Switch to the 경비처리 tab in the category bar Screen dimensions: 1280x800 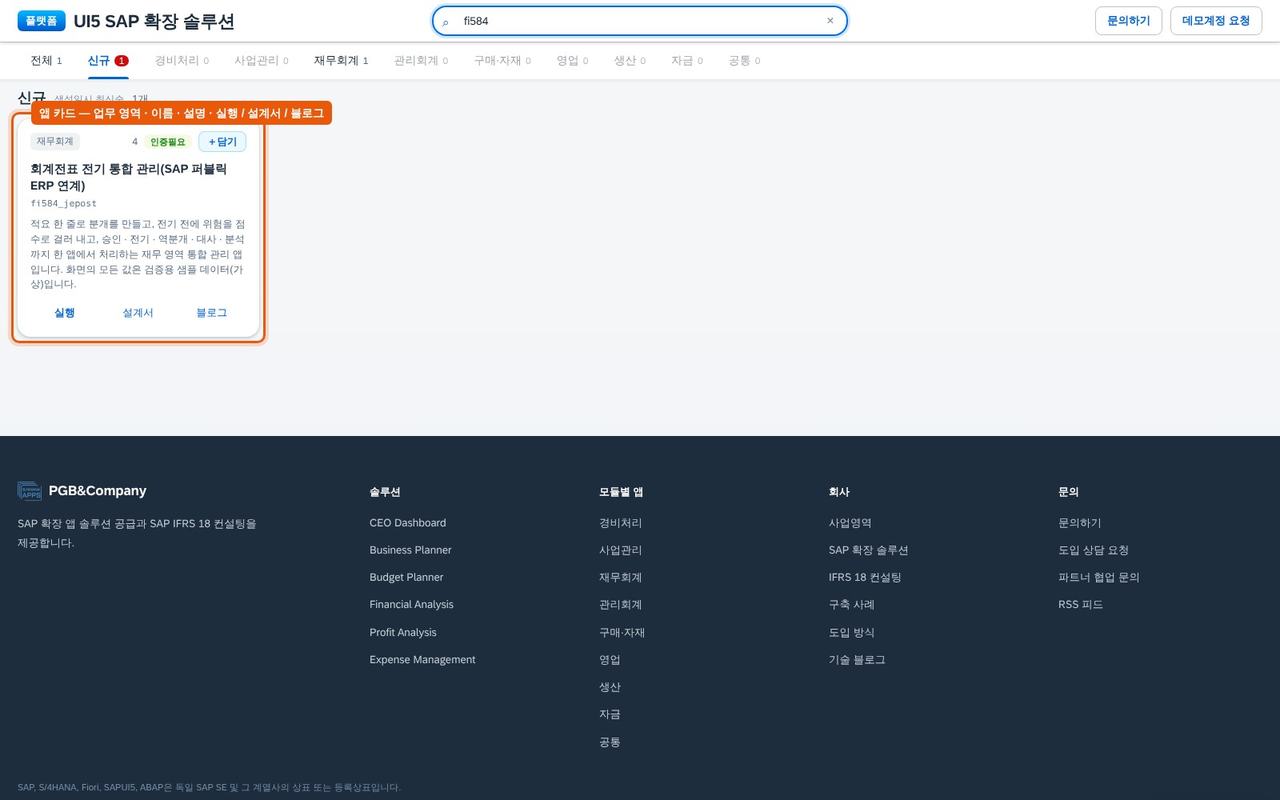pyautogui.click(x=182, y=61)
